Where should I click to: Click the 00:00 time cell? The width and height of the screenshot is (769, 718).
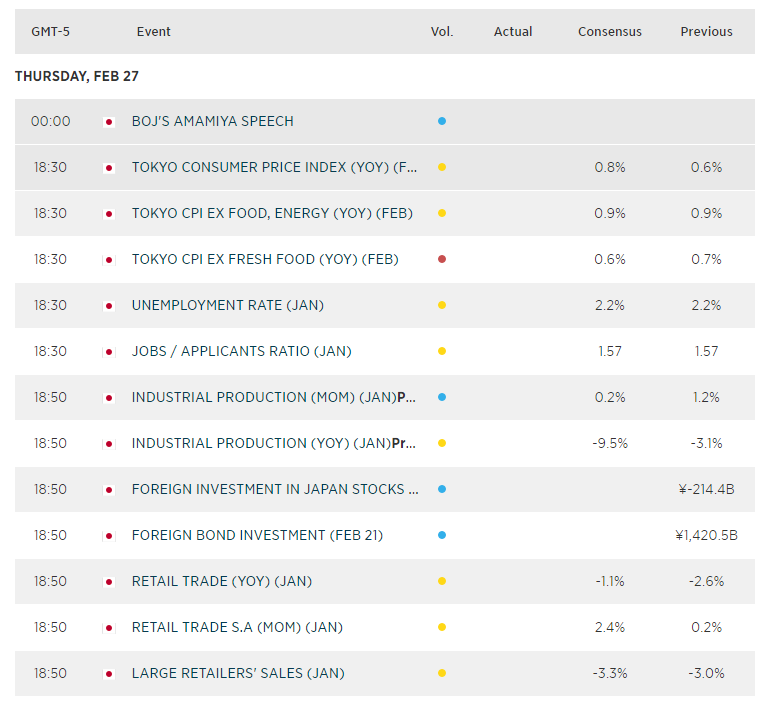point(51,121)
